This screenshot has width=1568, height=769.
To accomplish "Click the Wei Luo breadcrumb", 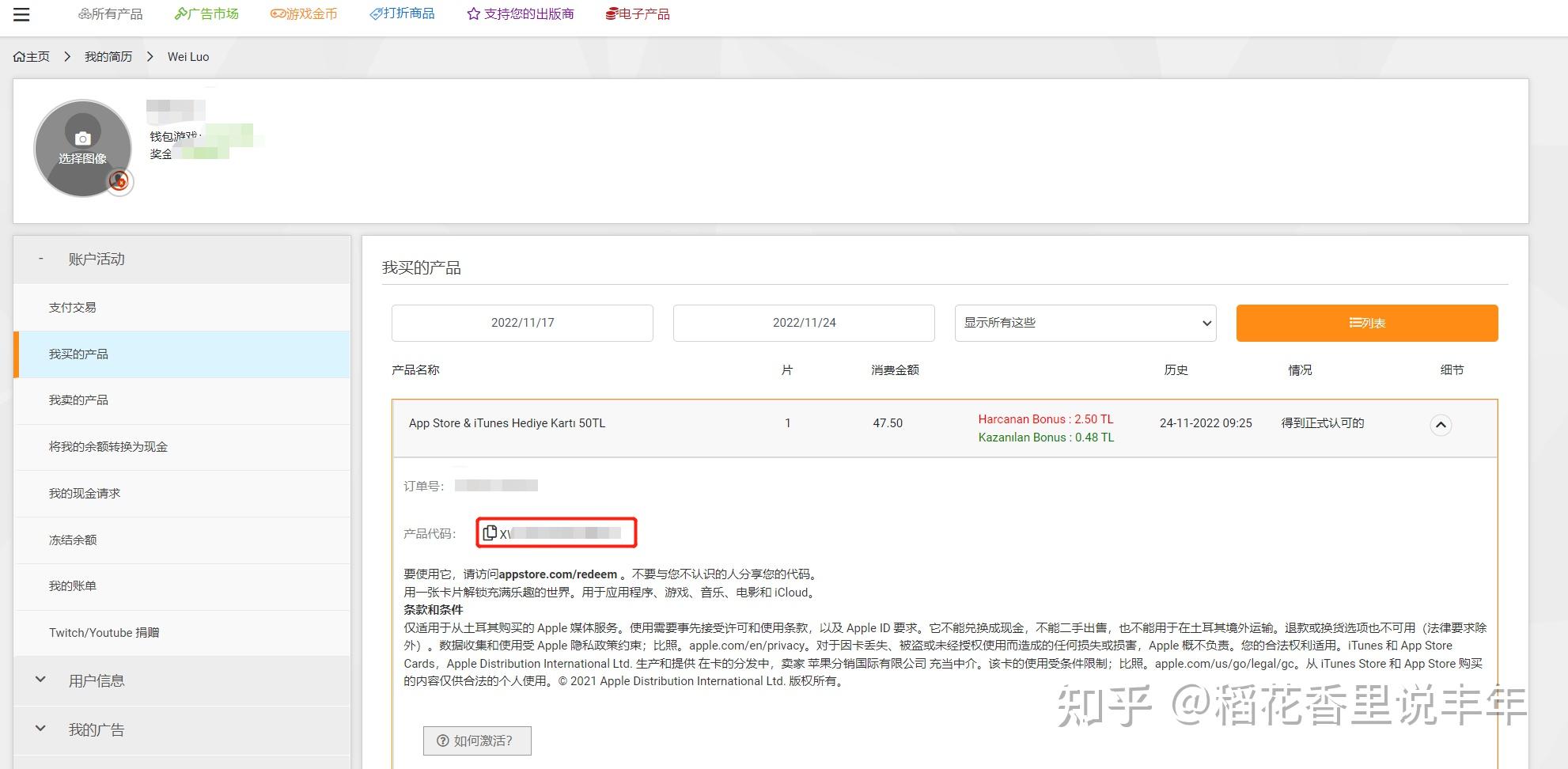I will (x=188, y=57).
